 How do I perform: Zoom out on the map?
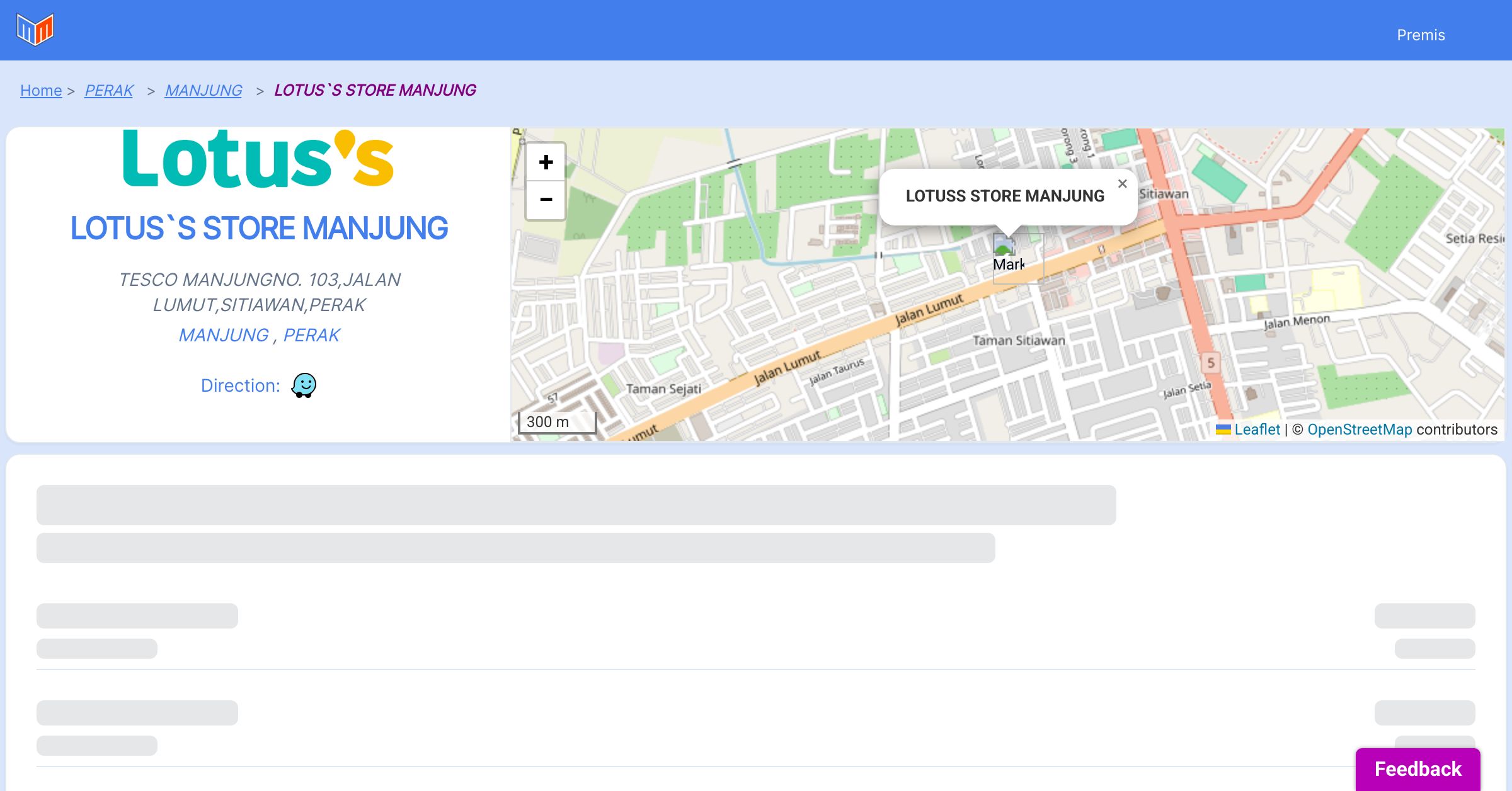pyautogui.click(x=546, y=200)
